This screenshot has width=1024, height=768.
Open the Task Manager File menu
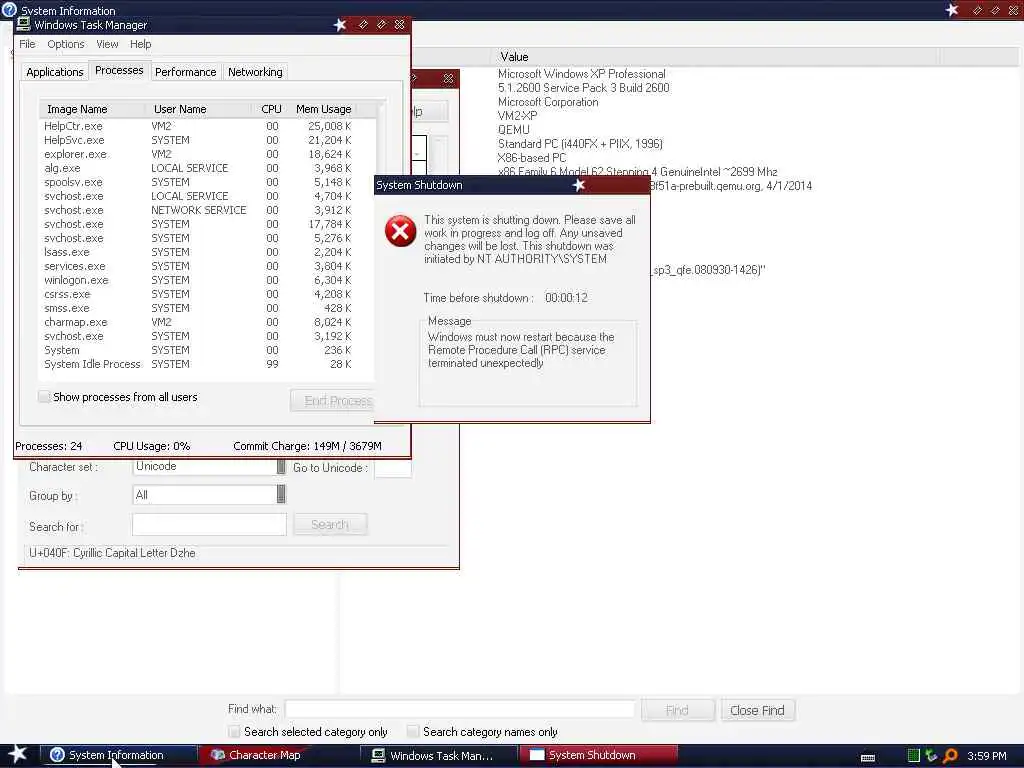[x=27, y=44]
